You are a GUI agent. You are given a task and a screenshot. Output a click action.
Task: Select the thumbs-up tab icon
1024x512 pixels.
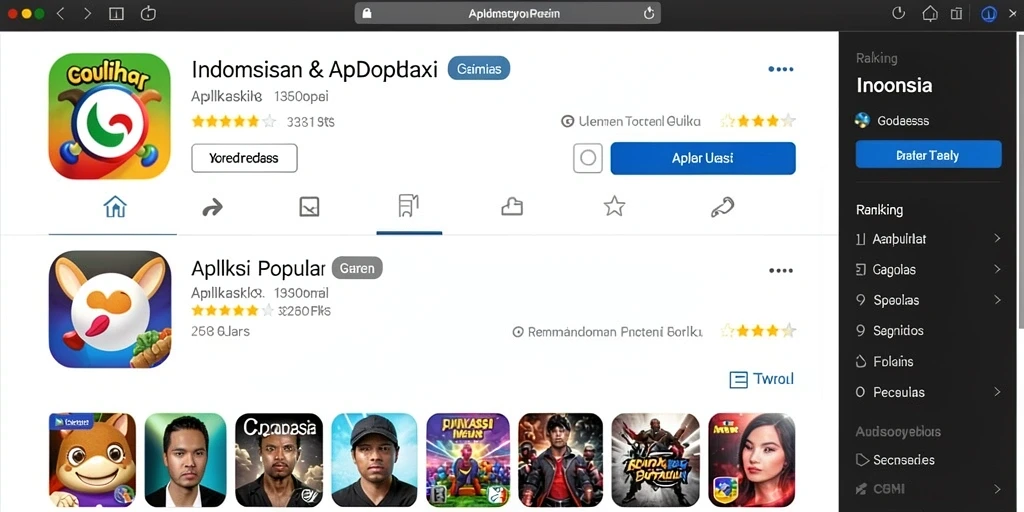(511, 208)
